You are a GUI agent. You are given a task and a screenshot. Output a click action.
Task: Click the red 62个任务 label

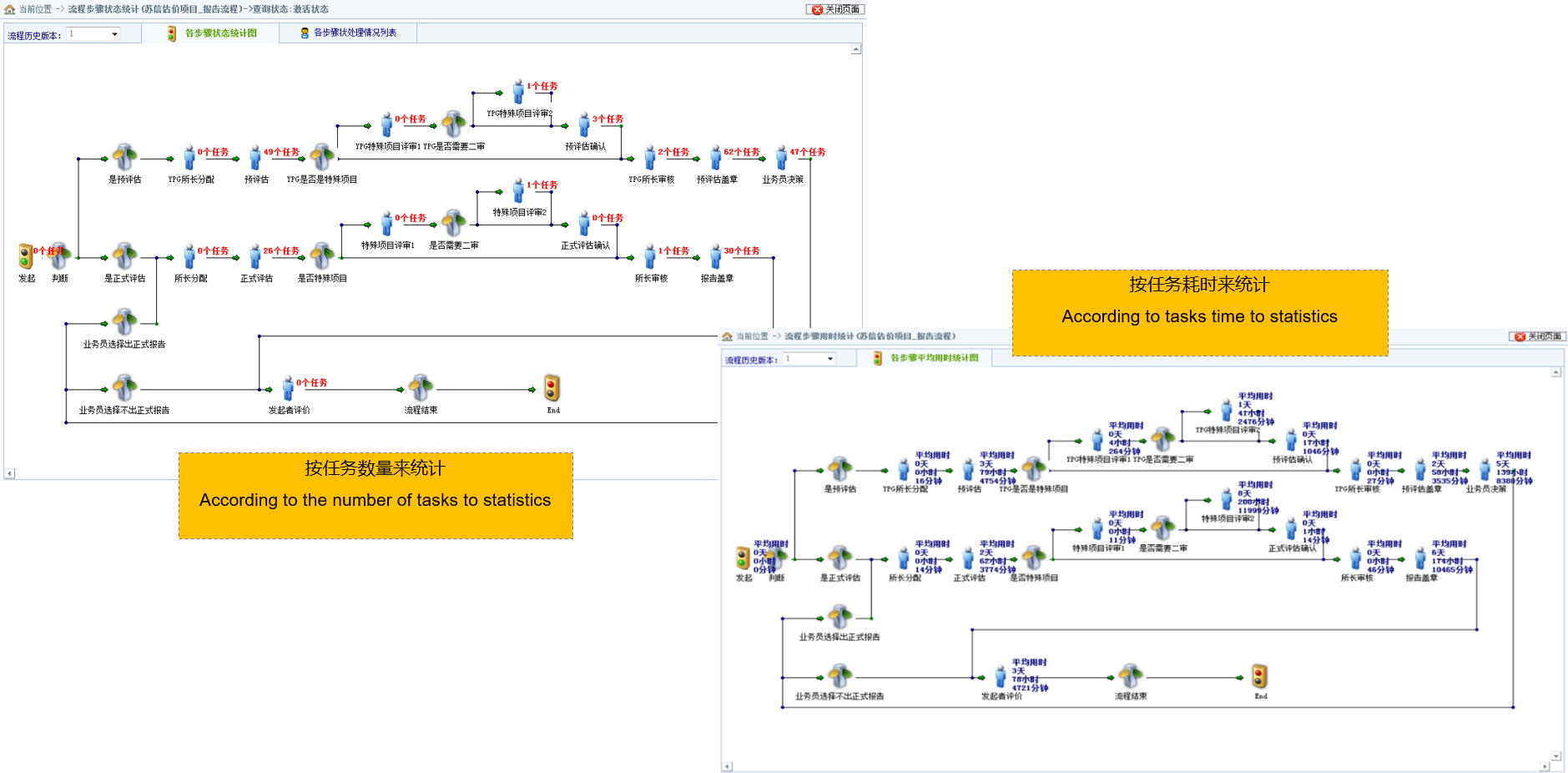pyautogui.click(x=742, y=152)
